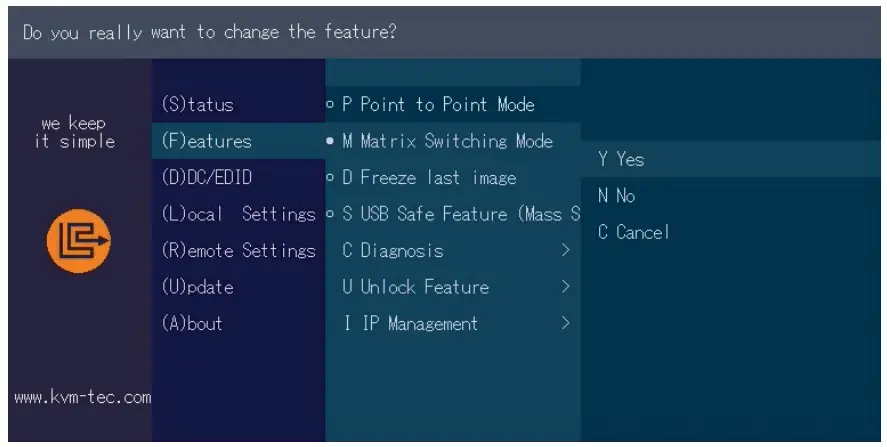Open the (S)tatus menu
This screenshot has height=447, width=887.
click(197, 105)
